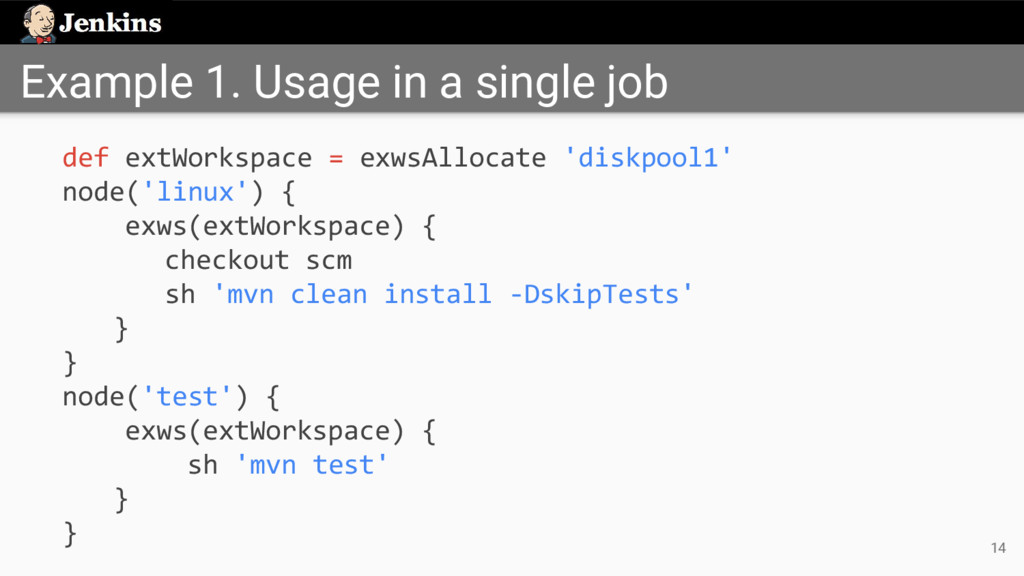
Task: Click the 'node' keyword of the test block
Action: point(92,397)
